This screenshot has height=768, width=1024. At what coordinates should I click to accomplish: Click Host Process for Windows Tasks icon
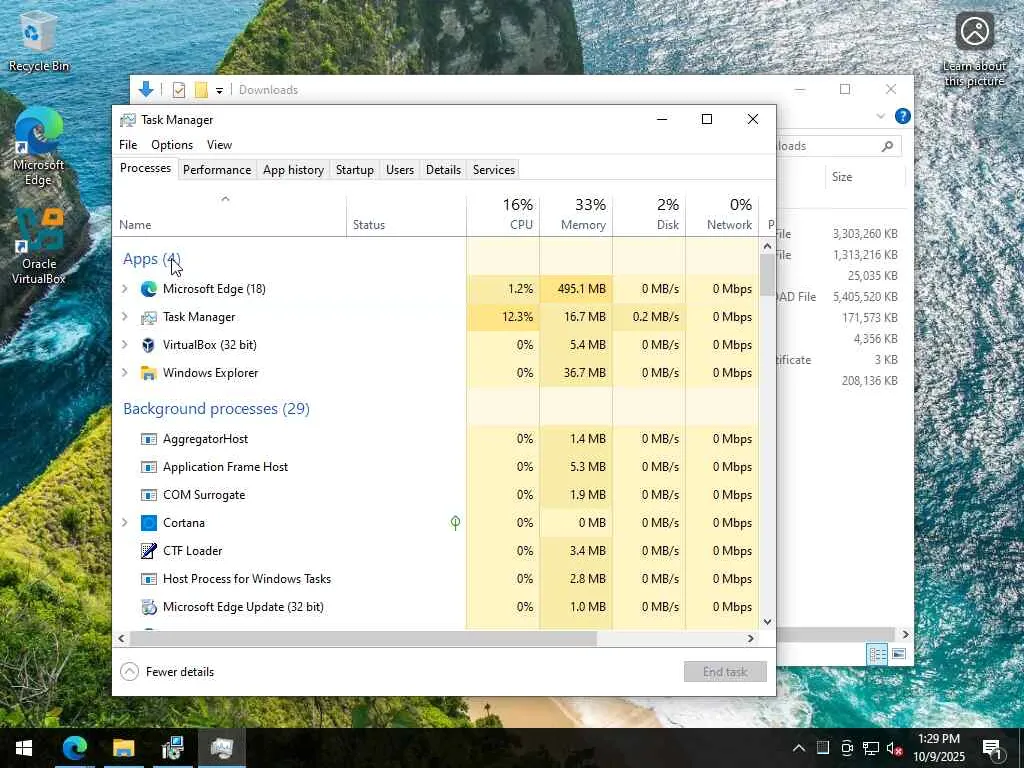point(149,579)
